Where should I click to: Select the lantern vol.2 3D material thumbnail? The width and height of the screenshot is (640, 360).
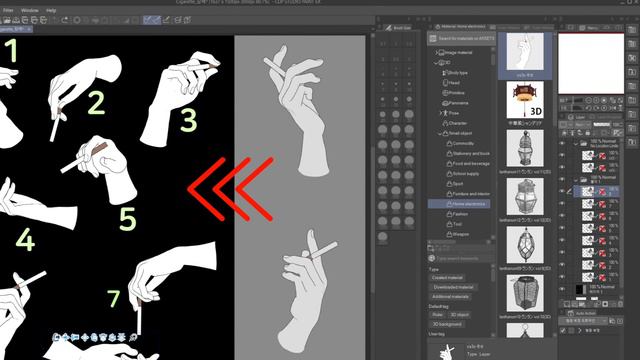point(525,196)
